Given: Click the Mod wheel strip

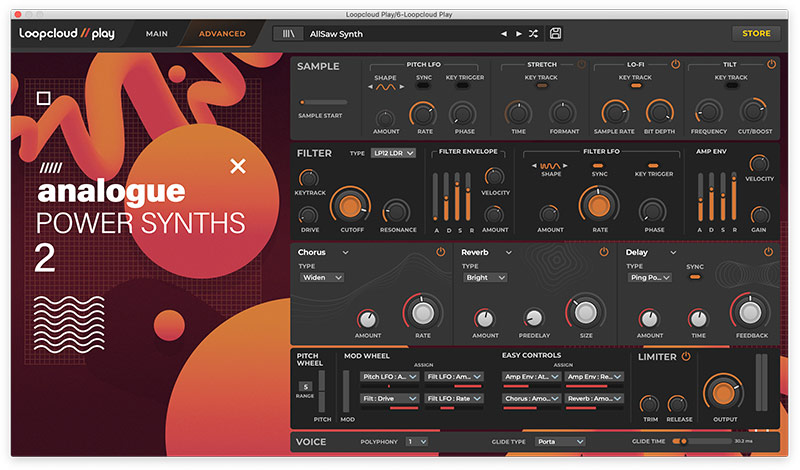Looking at the screenshot, I should [x=346, y=391].
